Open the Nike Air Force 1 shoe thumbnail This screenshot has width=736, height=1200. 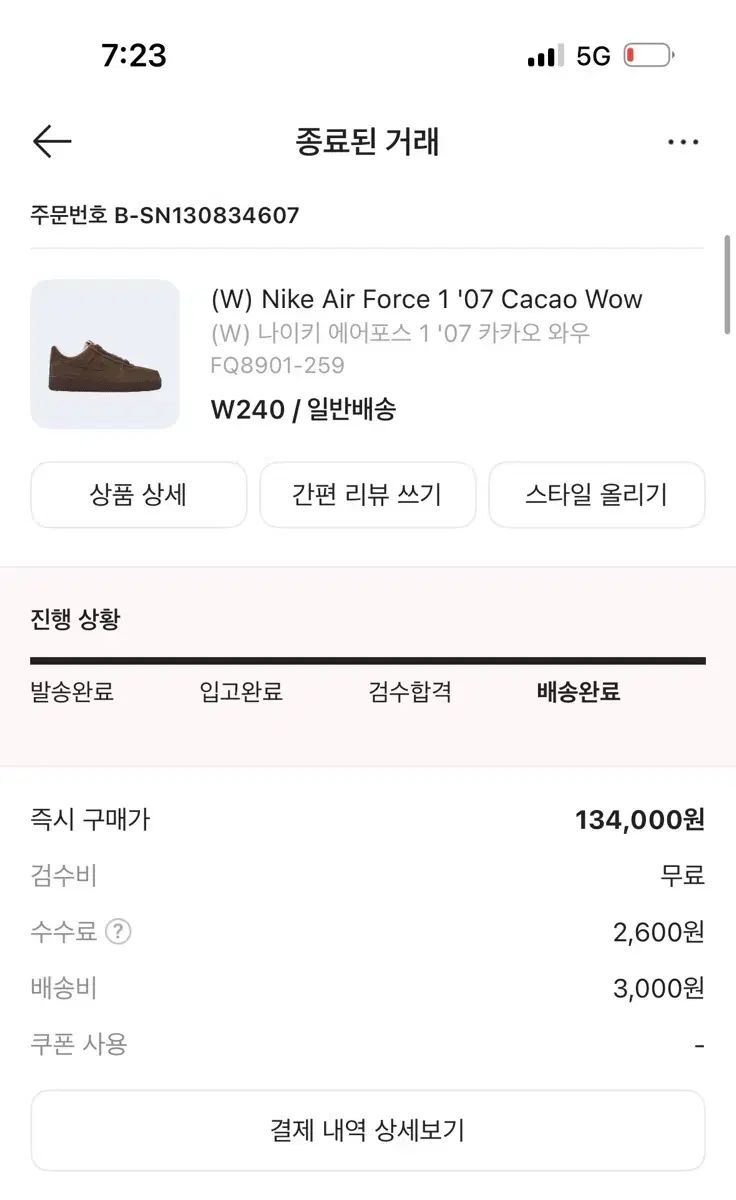(x=105, y=354)
